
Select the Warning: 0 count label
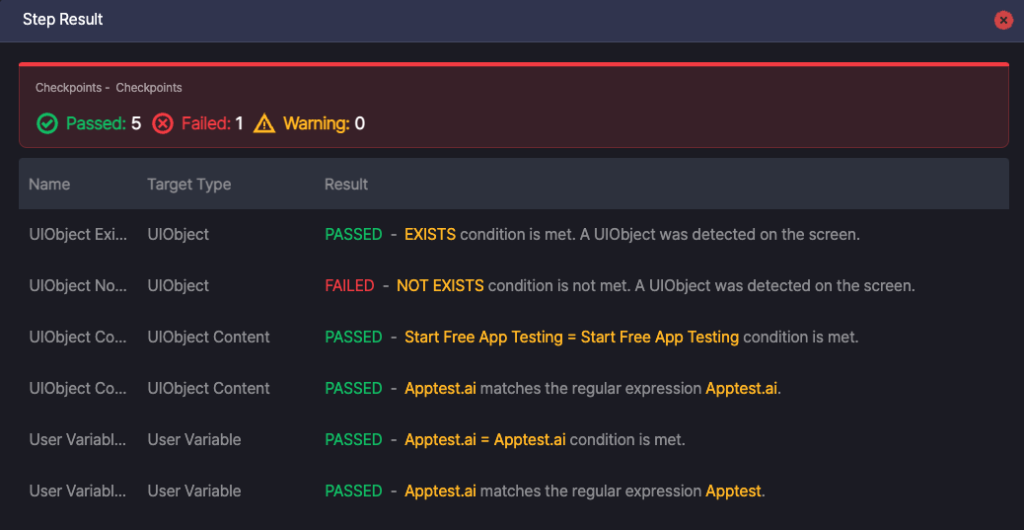click(324, 124)
